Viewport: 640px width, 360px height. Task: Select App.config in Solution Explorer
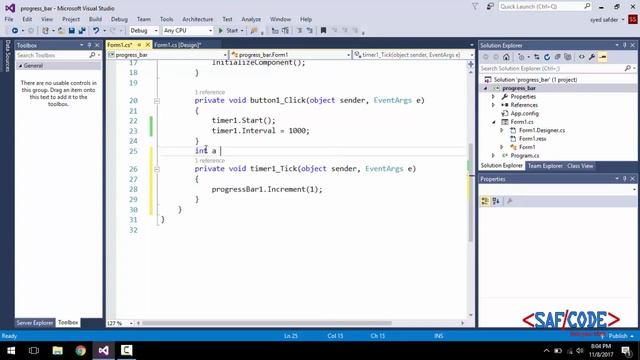coord(524,113)
